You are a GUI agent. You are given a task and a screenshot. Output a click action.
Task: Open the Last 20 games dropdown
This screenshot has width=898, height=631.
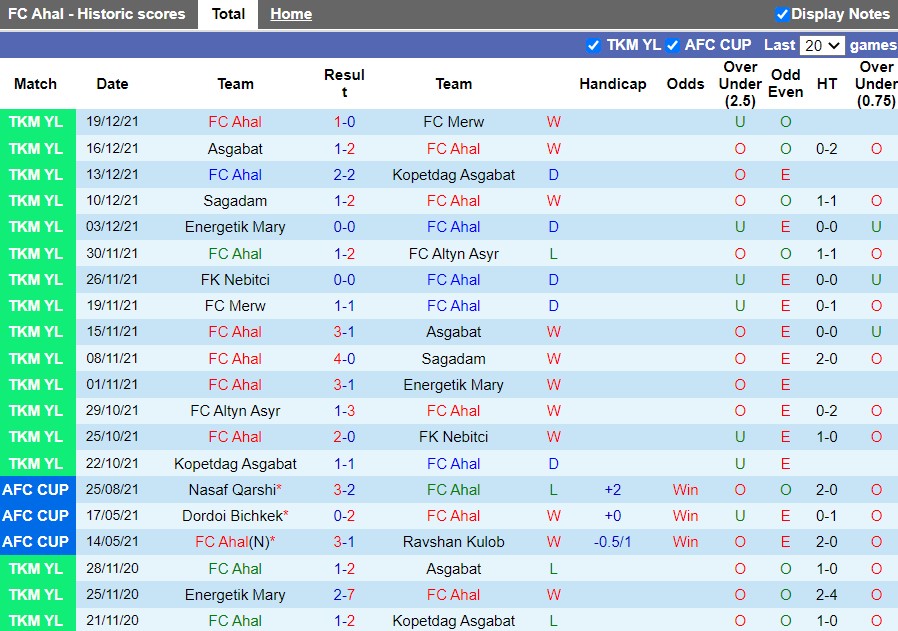pyautogui.click(x=822, y=45)
